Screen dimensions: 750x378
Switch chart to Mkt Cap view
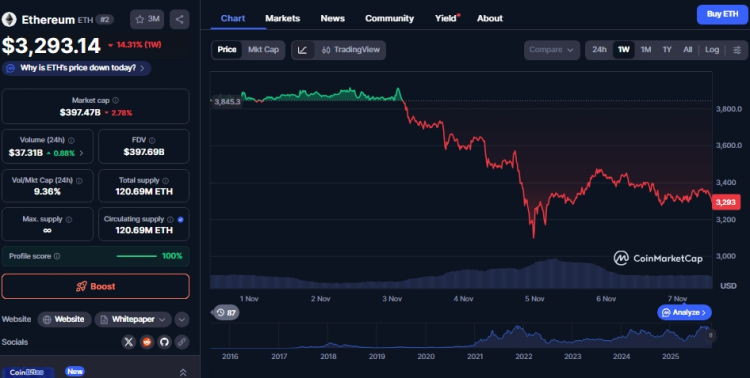pyautogui.click(x=263, y=50)
